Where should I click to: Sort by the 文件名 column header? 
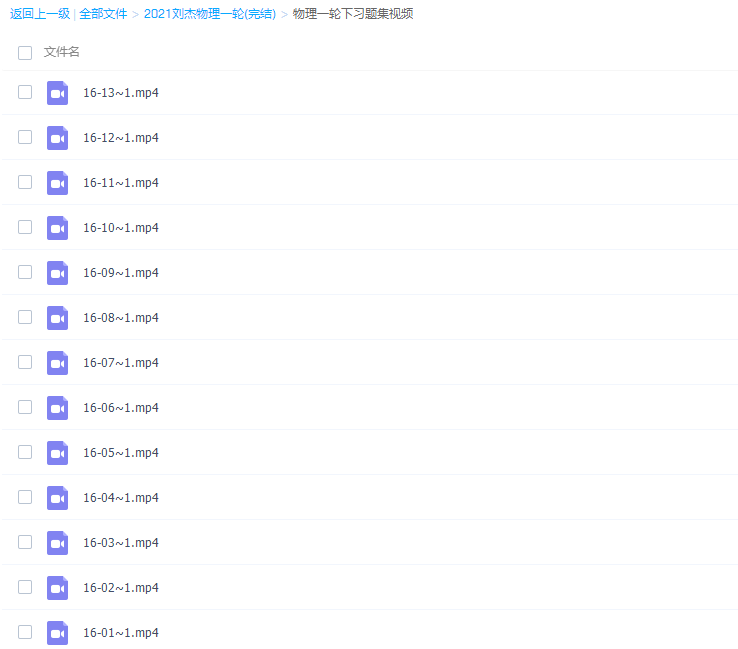(62, 52)
